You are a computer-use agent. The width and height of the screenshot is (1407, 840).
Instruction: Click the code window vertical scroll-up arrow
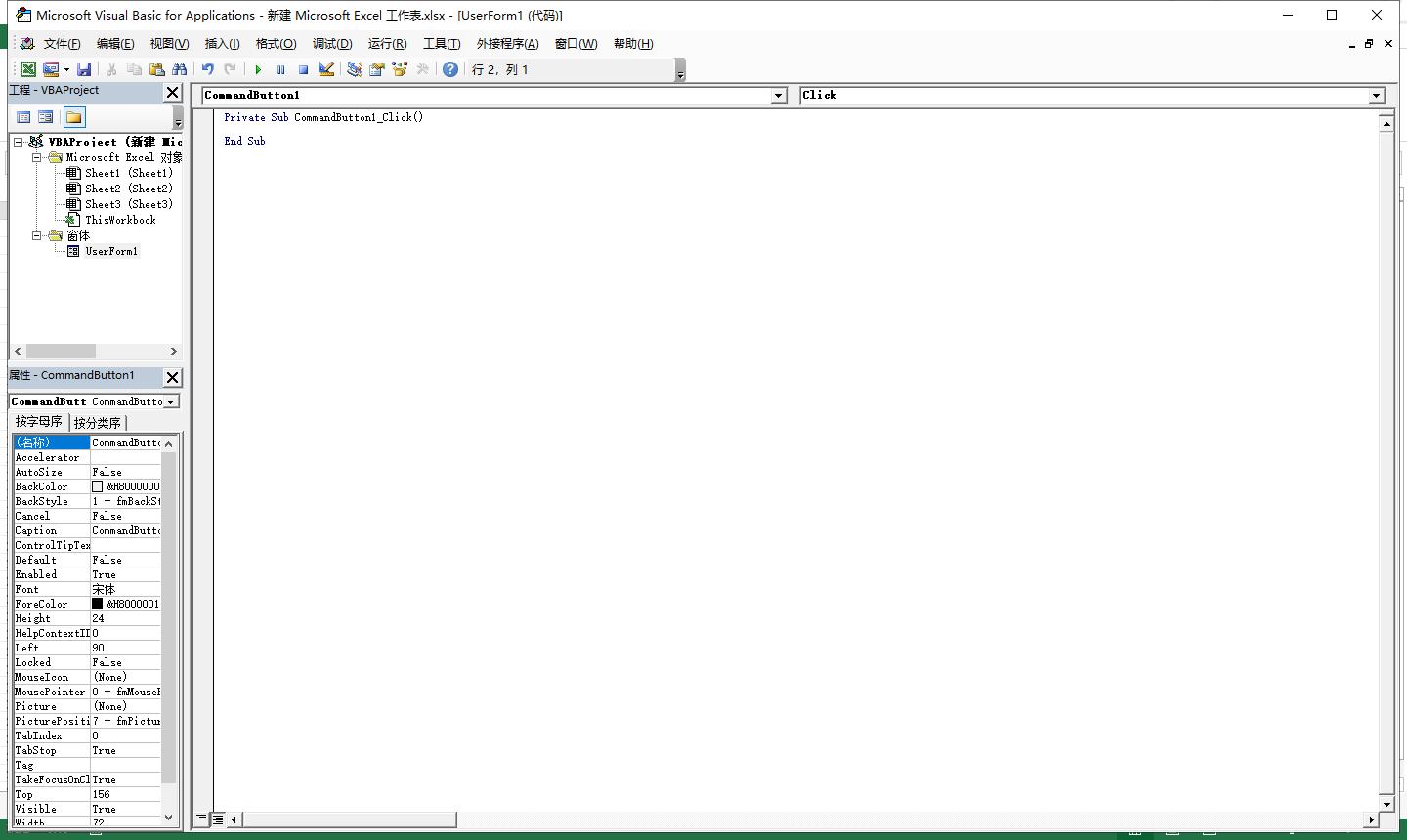1386,123
